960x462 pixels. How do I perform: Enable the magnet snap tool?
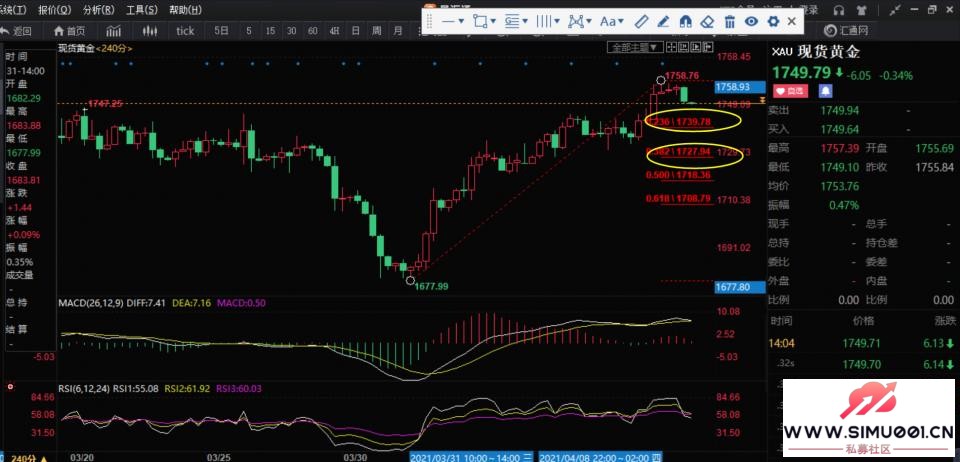coord(686,21)
